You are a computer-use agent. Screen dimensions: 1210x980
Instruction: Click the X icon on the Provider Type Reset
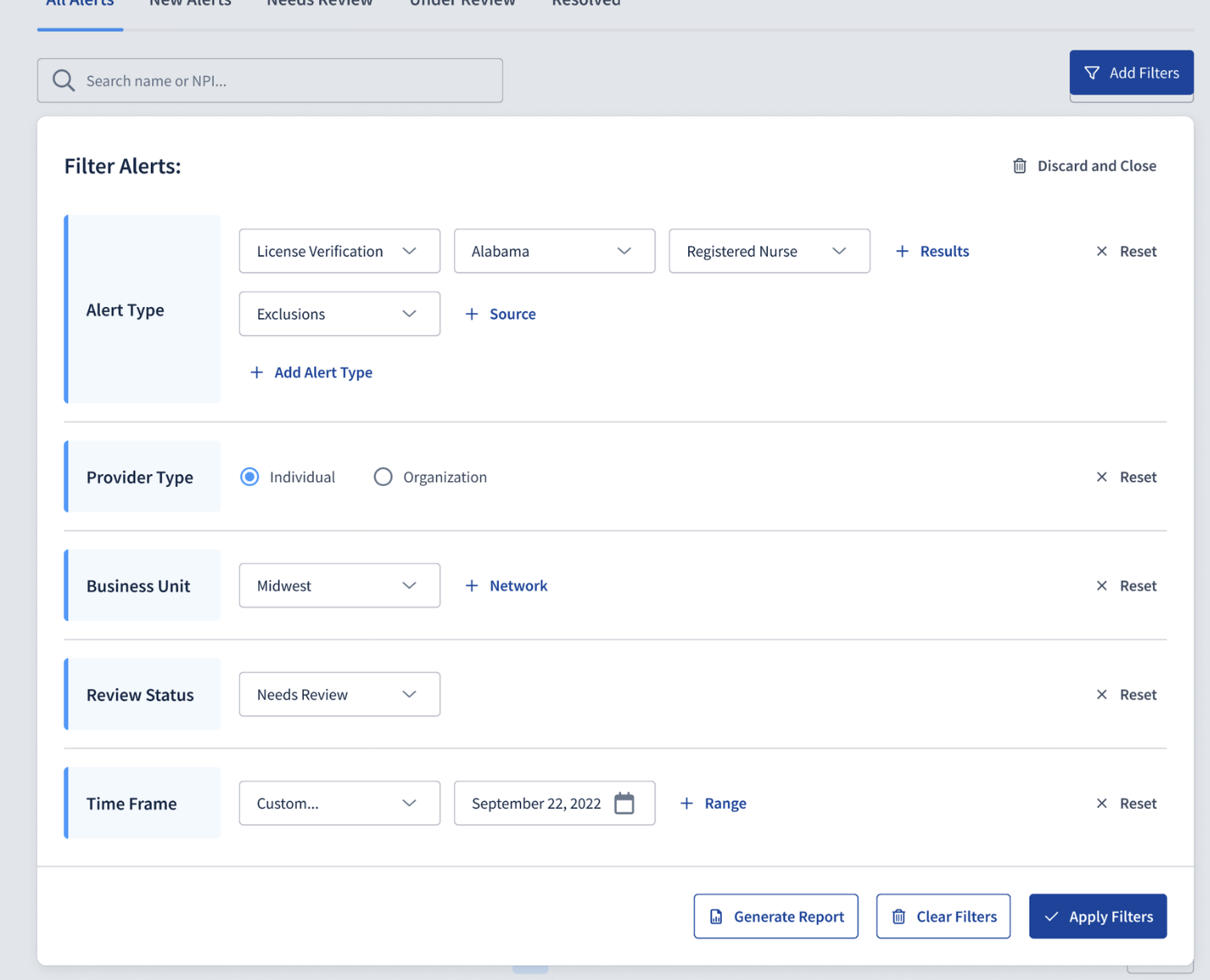(1102, 477)
